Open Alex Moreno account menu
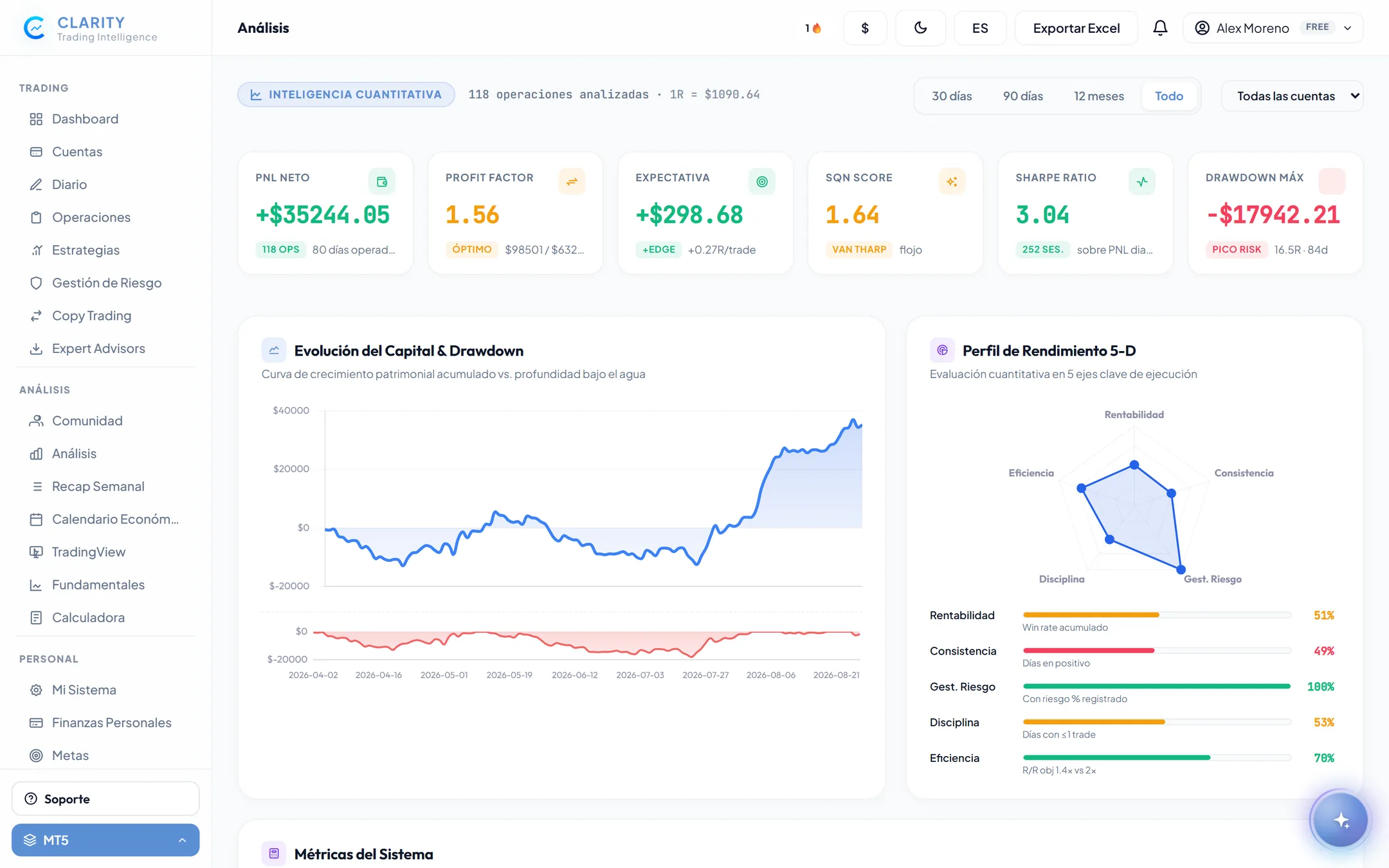1389x868 pixels. click(x=1273, y=28)
